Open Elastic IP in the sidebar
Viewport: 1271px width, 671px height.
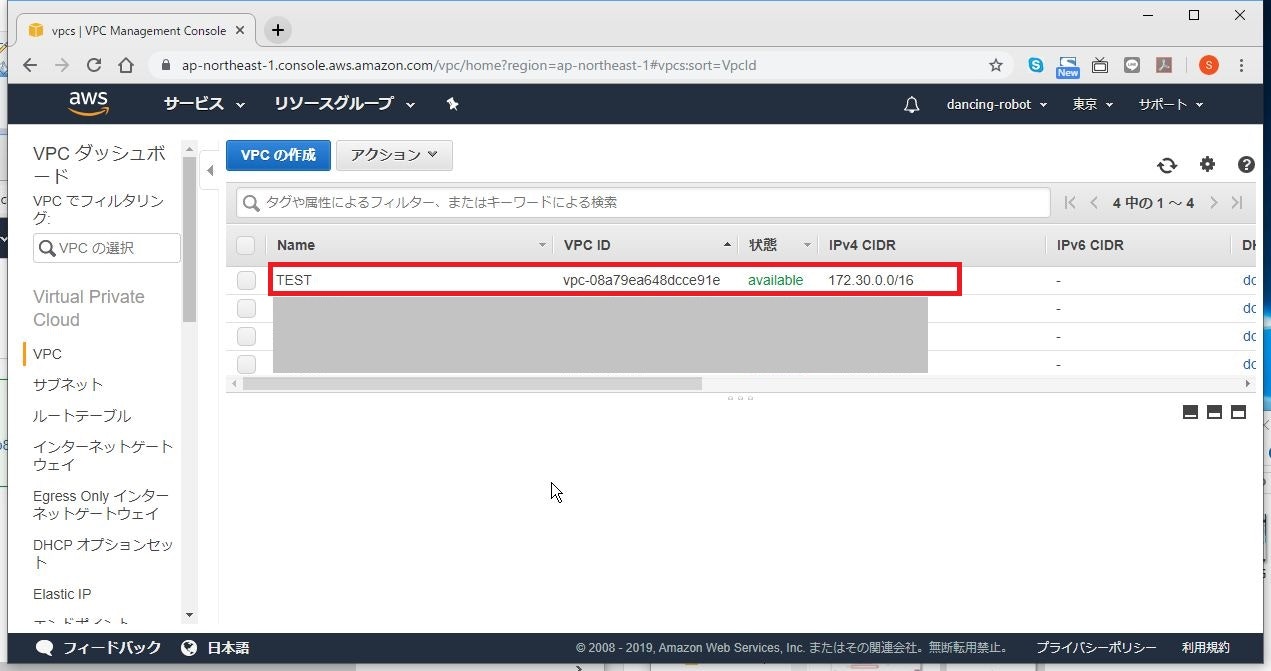point(62,594)
